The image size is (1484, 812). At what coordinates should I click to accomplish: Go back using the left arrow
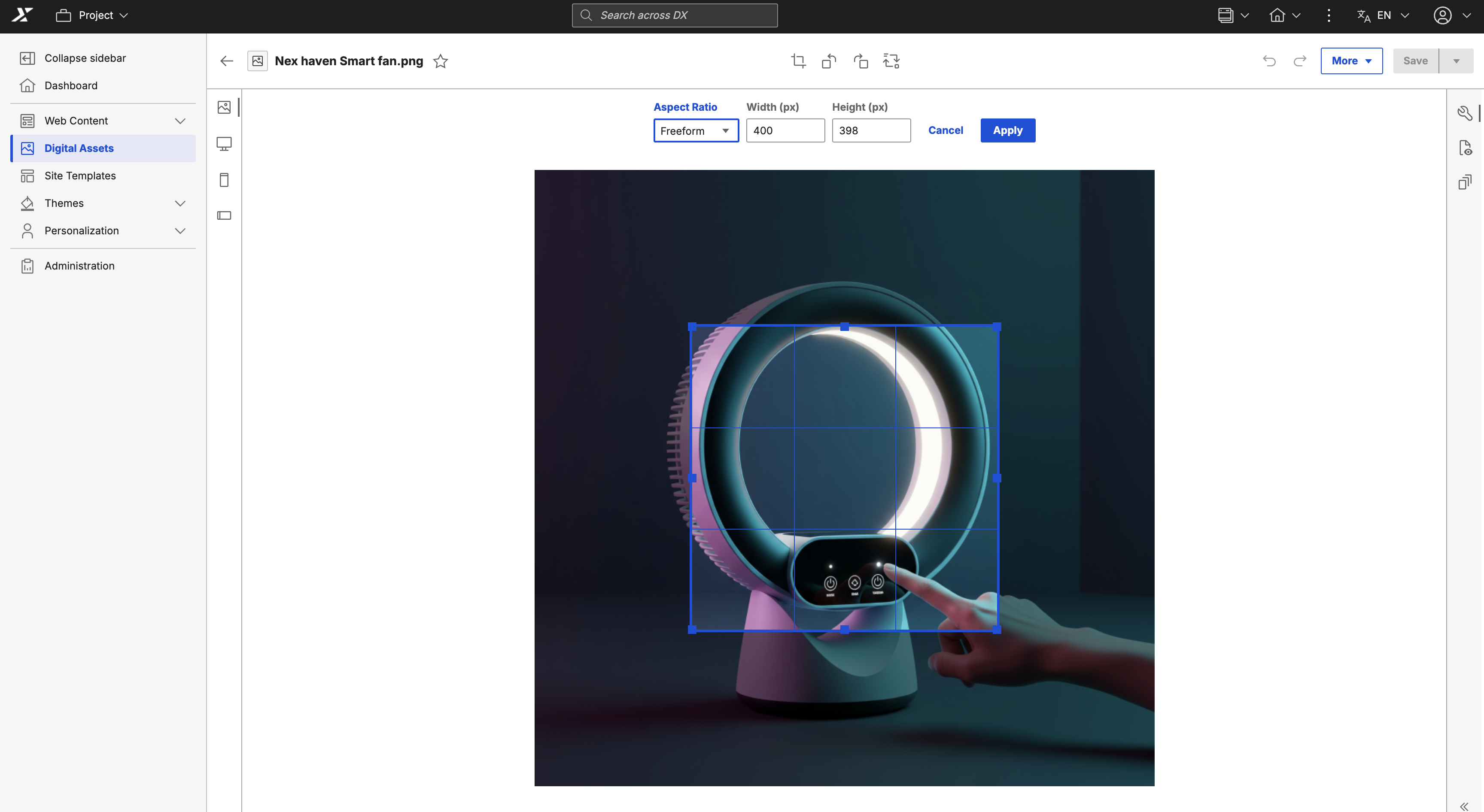tap(226, 61)
